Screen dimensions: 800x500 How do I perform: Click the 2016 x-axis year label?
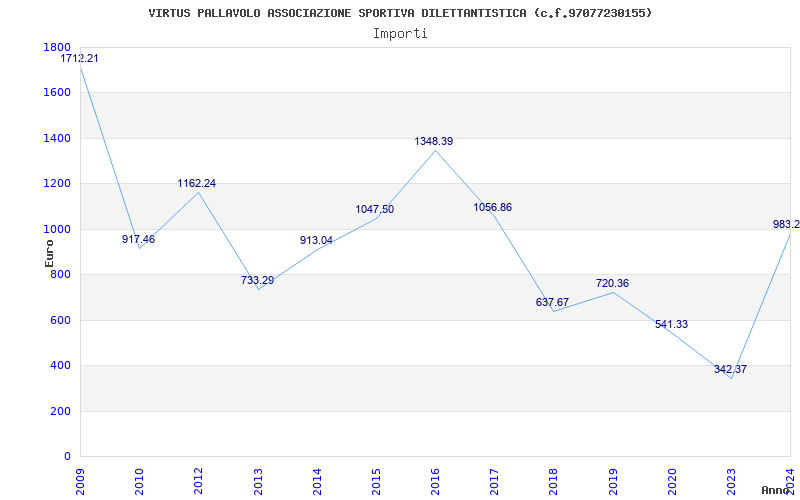[435, 481]
